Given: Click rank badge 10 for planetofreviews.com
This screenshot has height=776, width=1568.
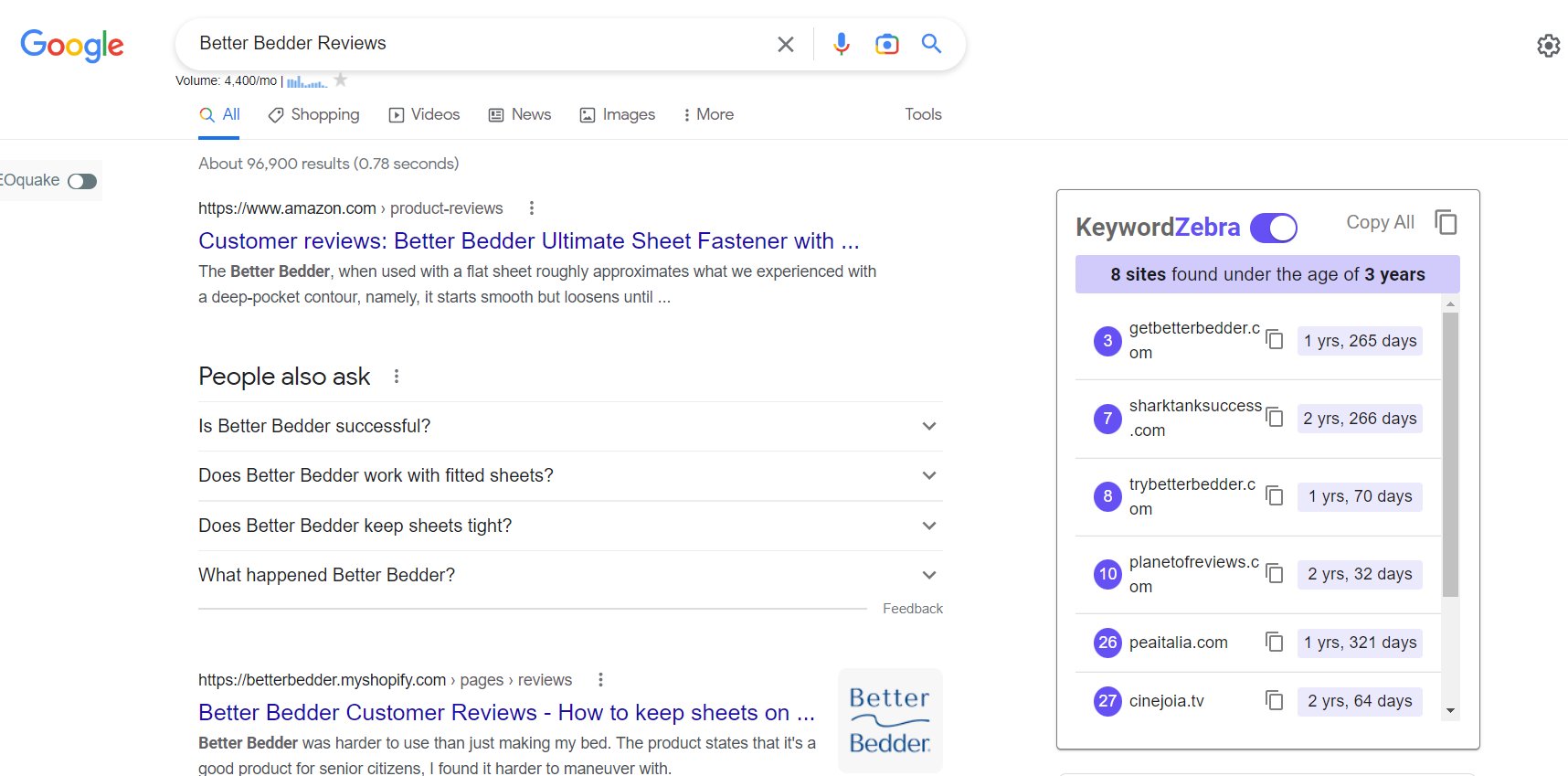Looking at the screenshot, I should [x=1107, y=574].
